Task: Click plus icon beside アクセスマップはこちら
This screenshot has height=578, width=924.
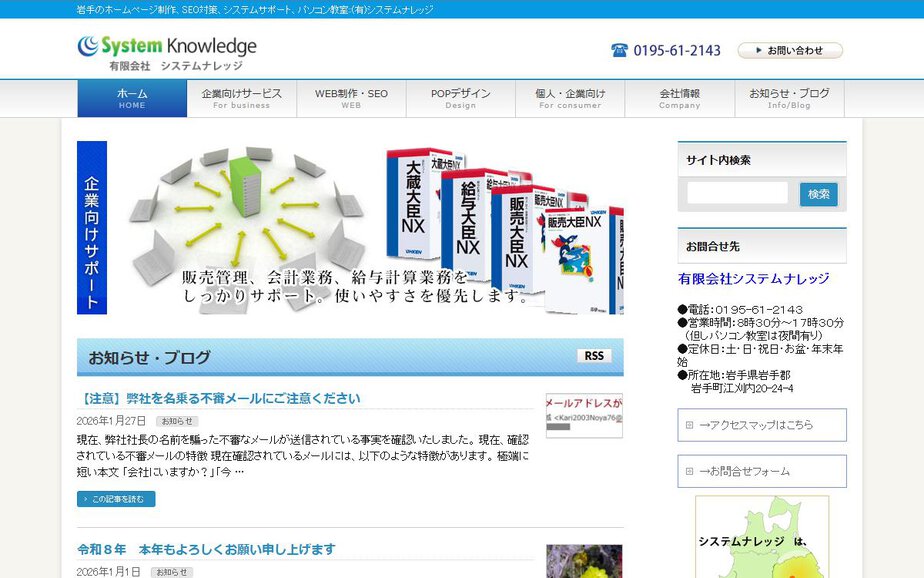Action: [x=689, y=425]
